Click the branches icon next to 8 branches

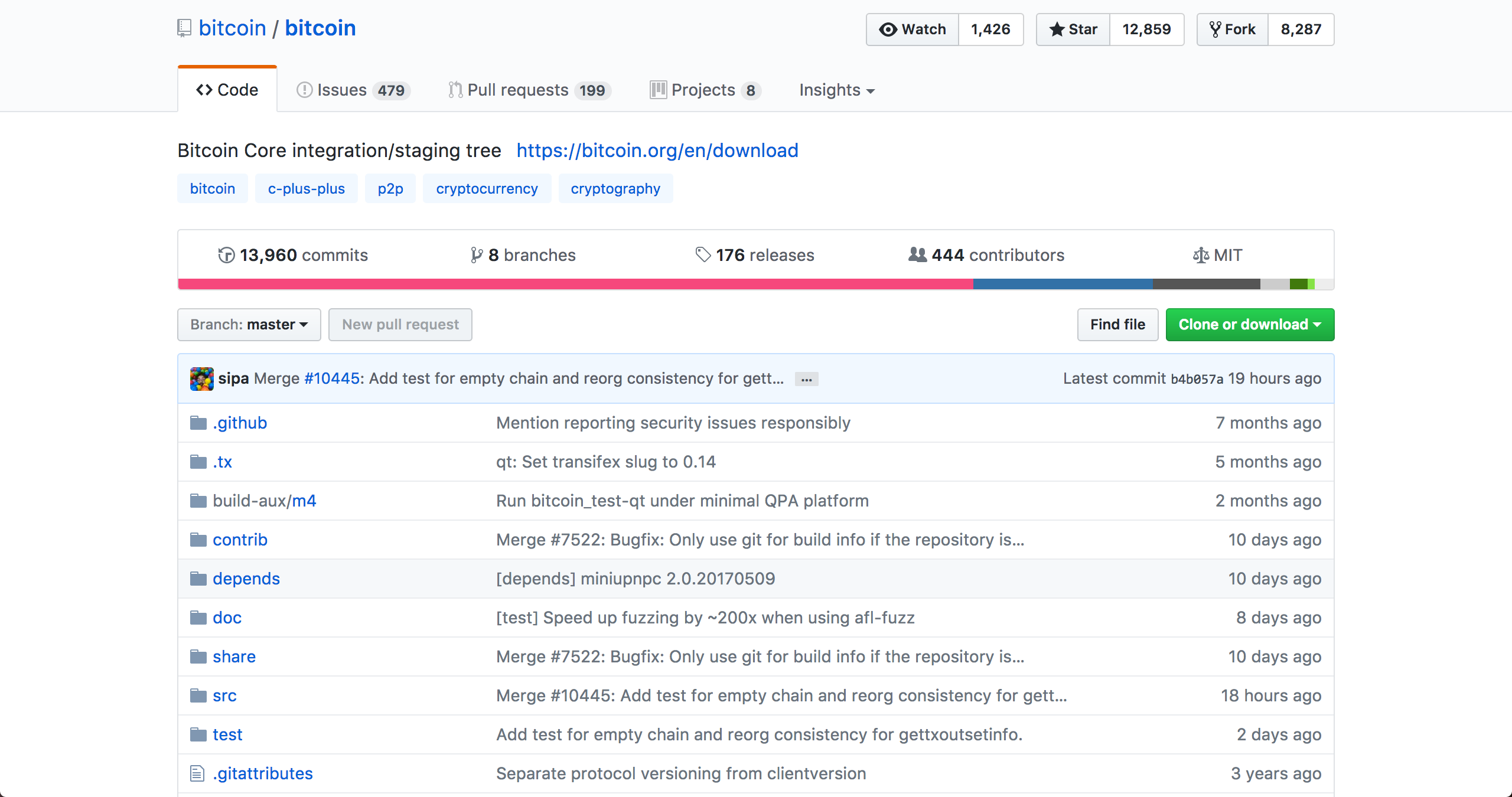coord(476,255)
